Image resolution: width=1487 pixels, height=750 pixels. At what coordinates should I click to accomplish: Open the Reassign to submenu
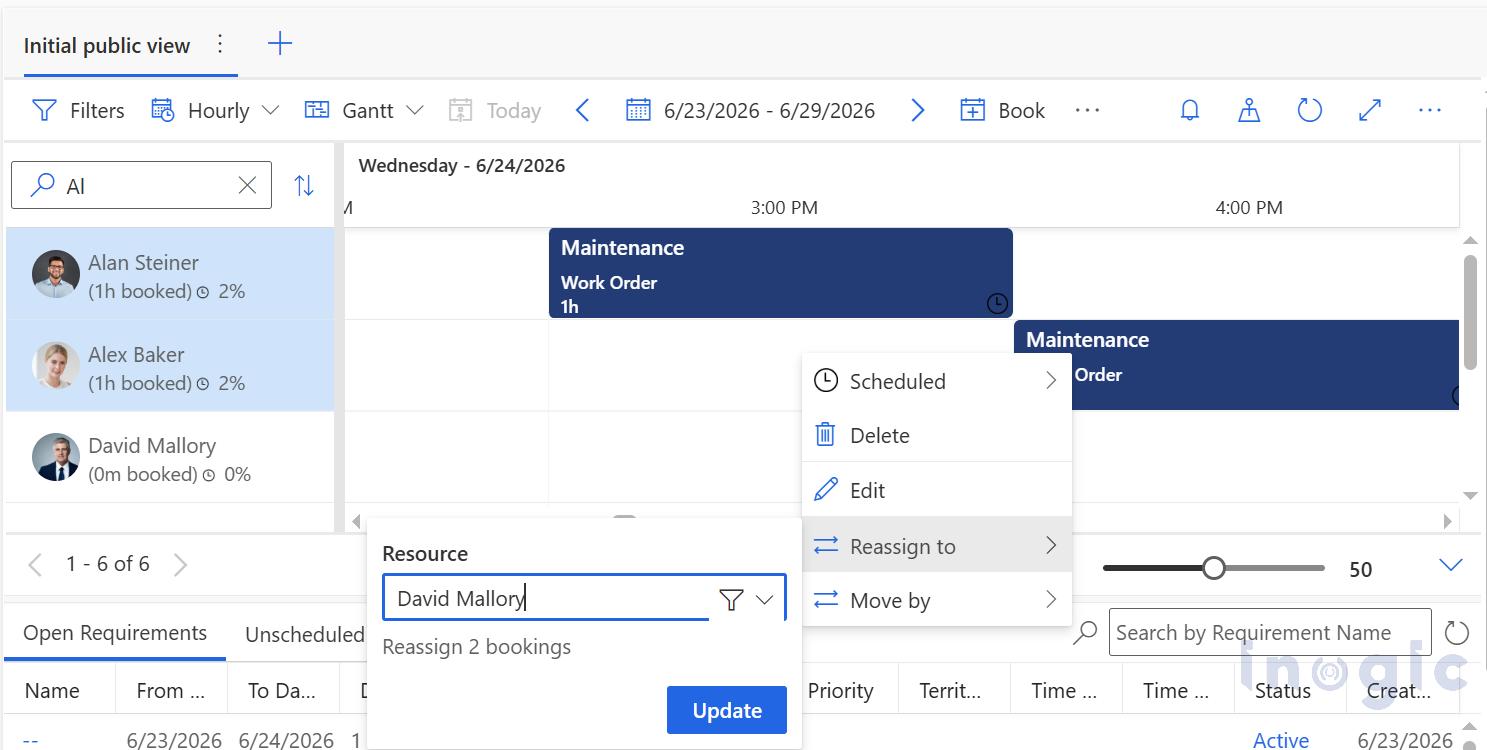(x=937, y=545)
